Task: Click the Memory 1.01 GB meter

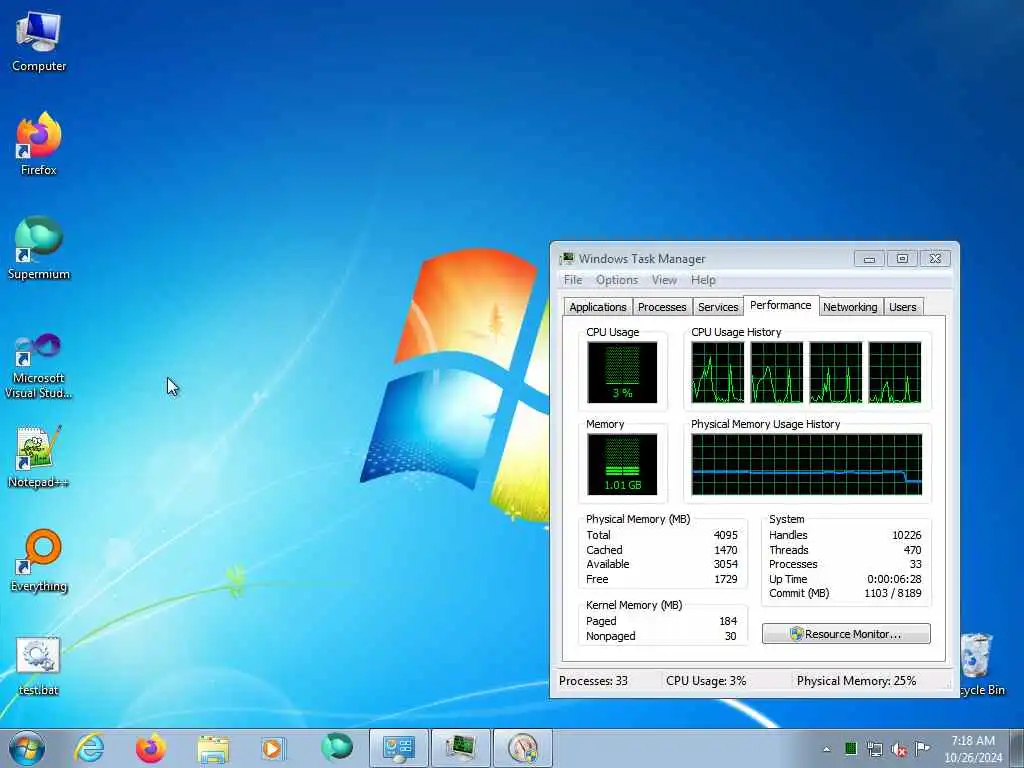Action: pos(622,464)
